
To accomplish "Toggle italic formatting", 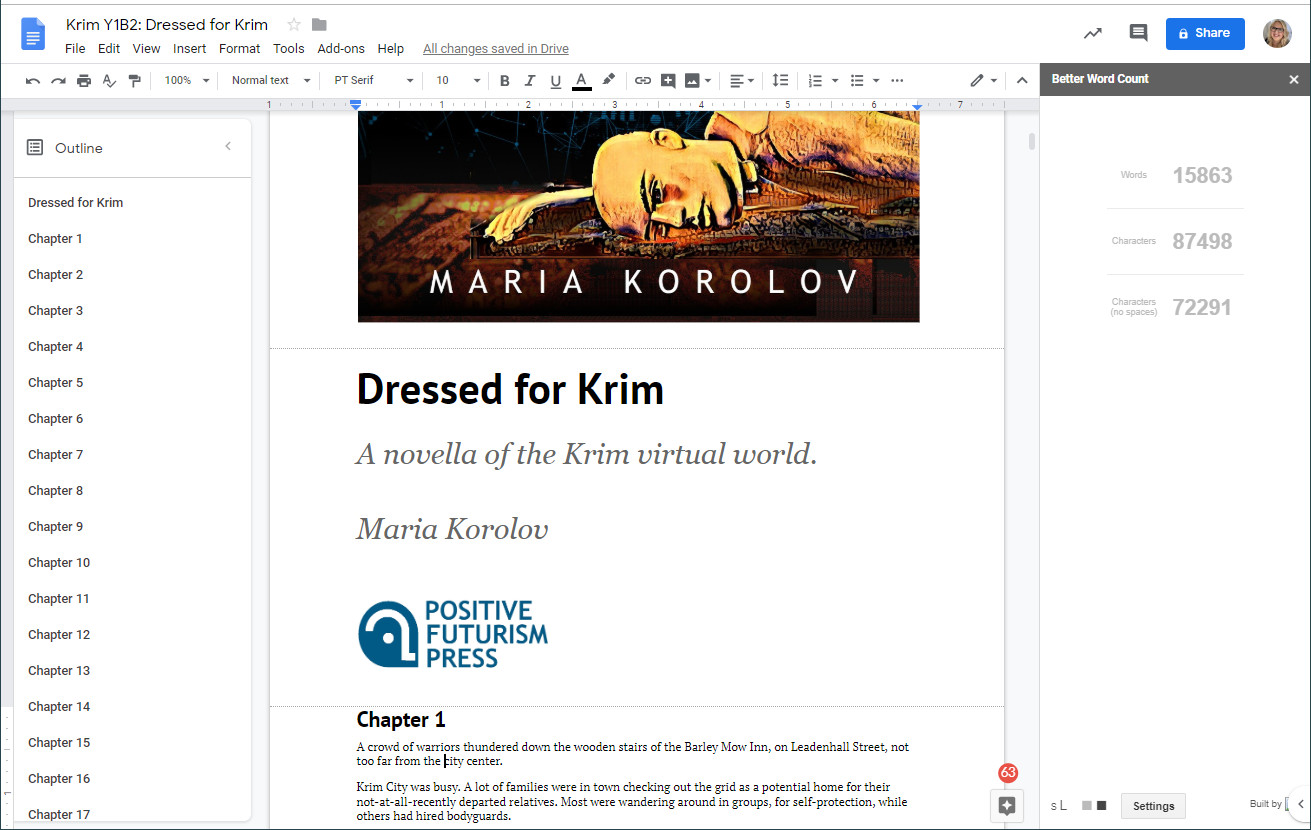I will (530, 80).
